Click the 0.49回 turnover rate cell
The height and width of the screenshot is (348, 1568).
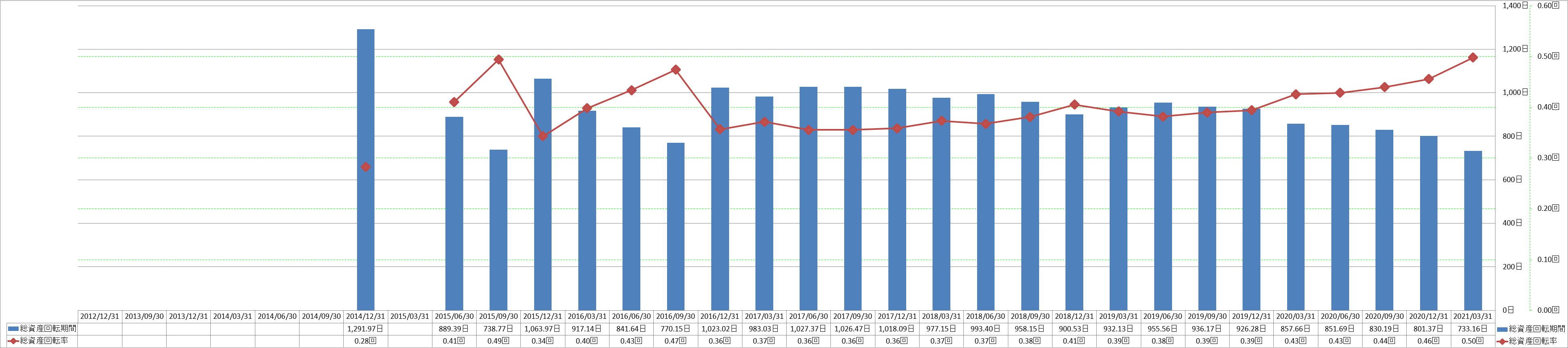(x=498, y=341)
